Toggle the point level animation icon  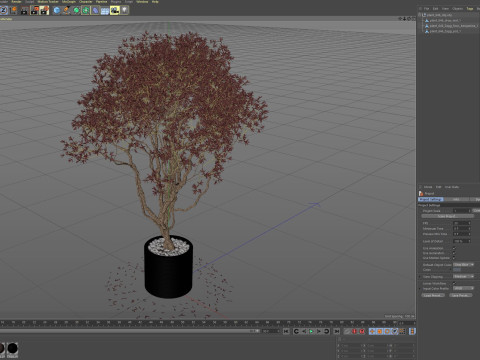pos(402,331)
